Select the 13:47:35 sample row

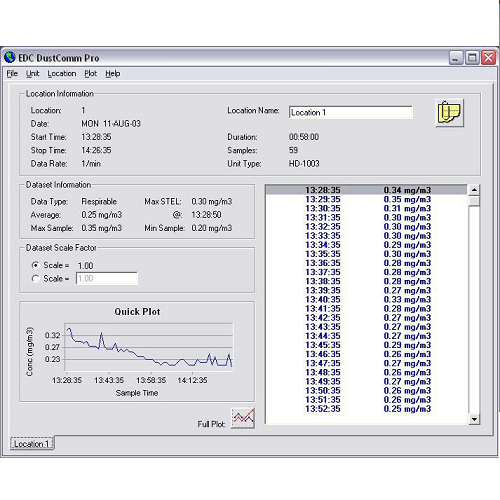click(367, 363)
